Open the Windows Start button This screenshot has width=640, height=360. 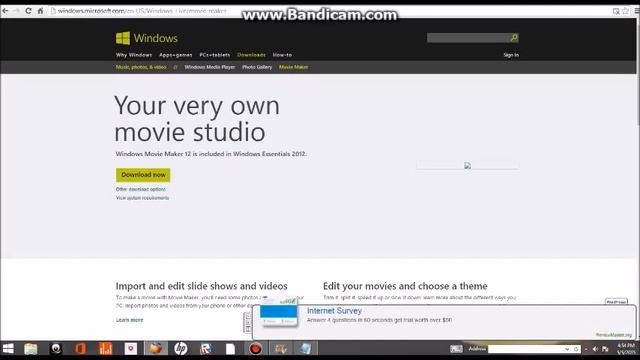coord(8,349)
